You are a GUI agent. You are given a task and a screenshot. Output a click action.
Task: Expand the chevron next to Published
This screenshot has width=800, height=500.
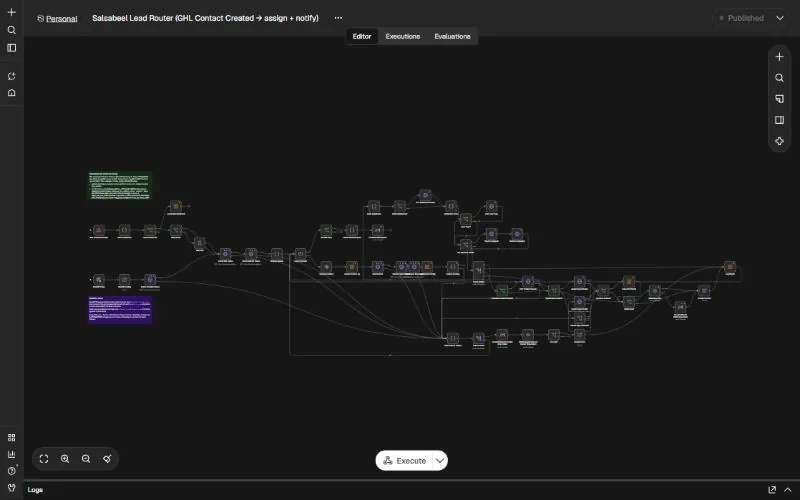click(780, 18)
